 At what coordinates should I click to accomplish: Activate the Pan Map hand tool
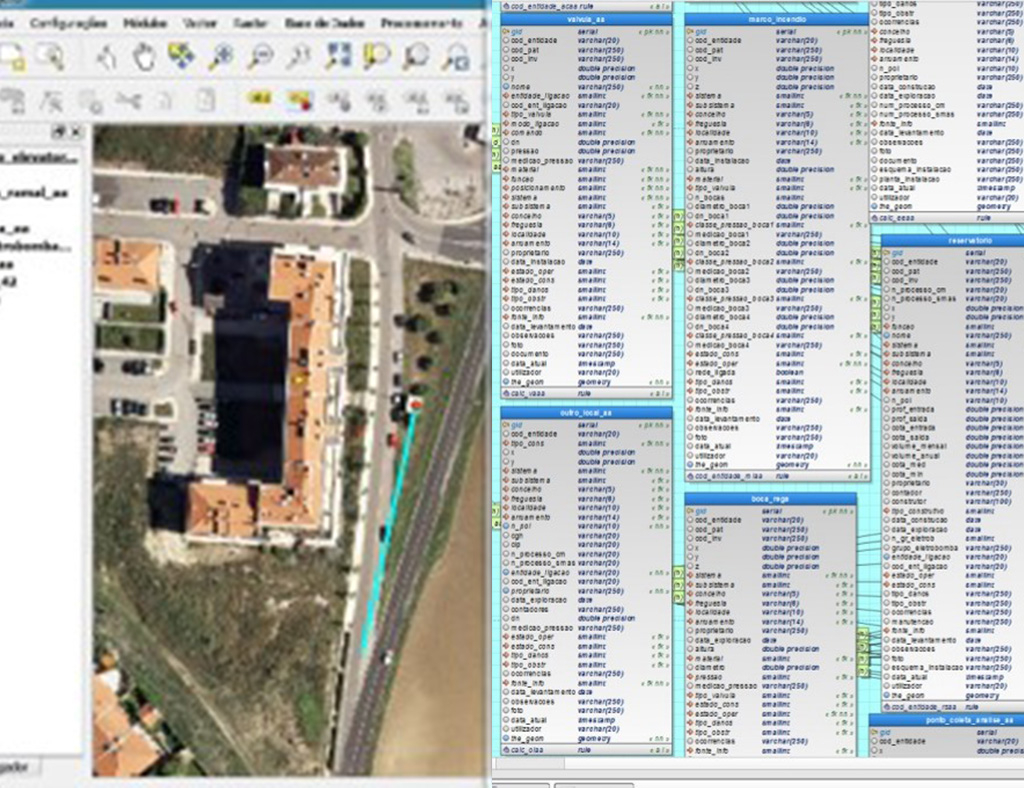tap(144, 57)
